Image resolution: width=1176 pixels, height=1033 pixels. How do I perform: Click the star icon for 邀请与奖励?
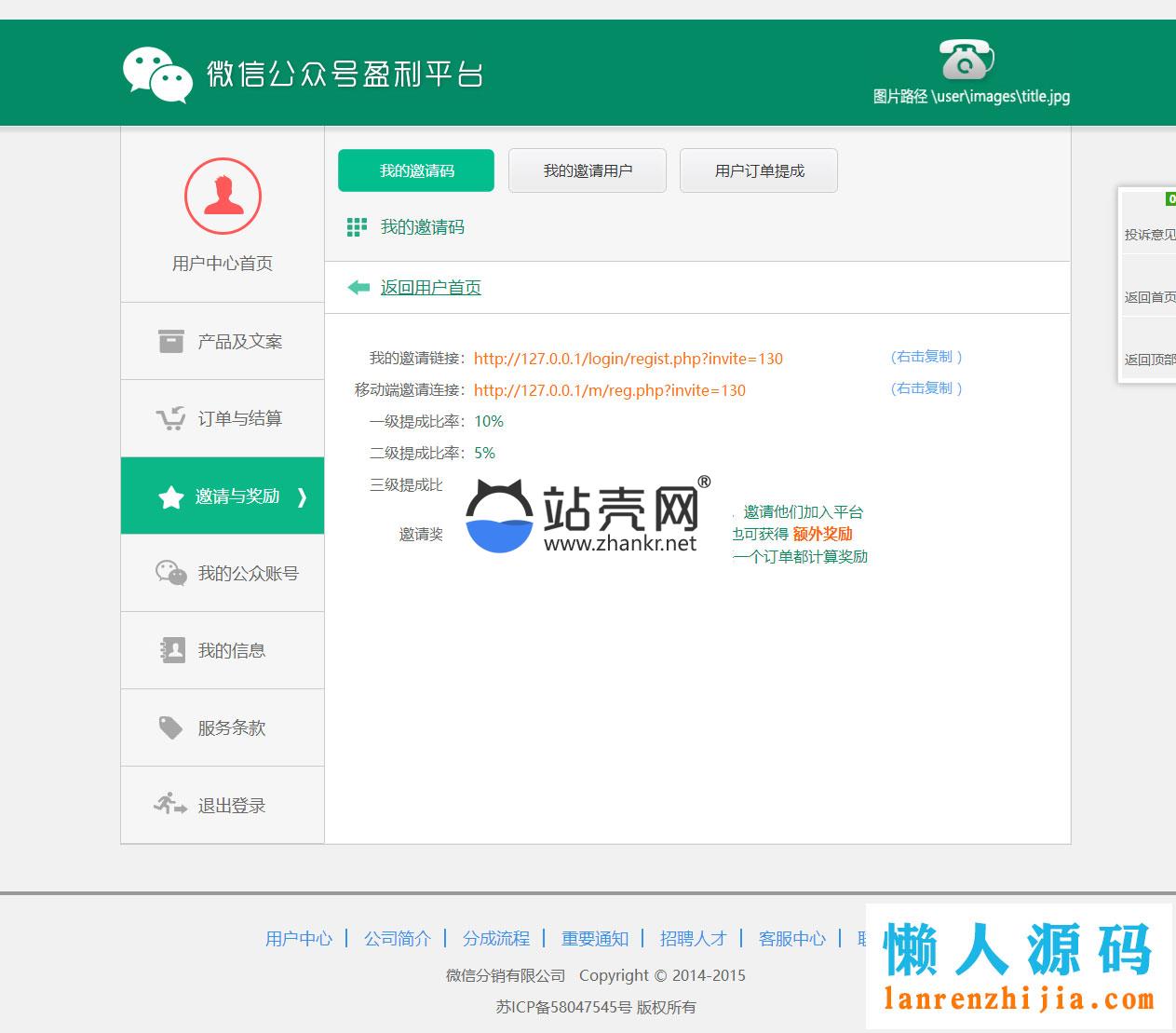(x=170, y=497)
